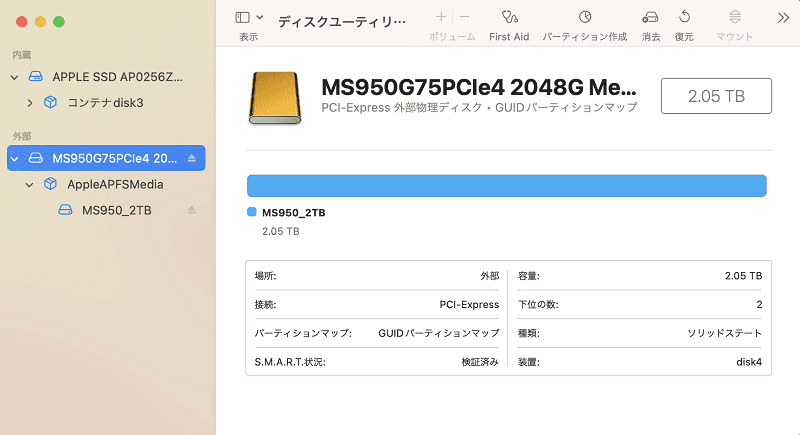The width and height of the screenshot is (800, 435).
Task: Expand コンテナdisk3 container
Action: point(30,103)
